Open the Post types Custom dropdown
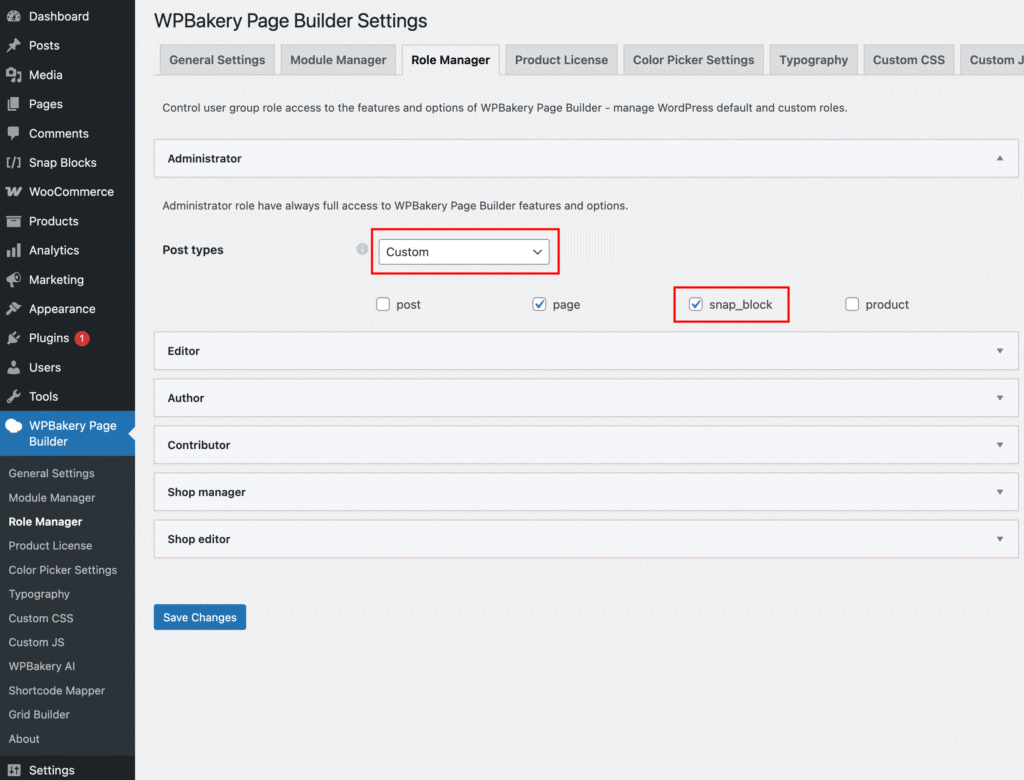This screenshot has width=1024, height=780. [x=464, y=252]
